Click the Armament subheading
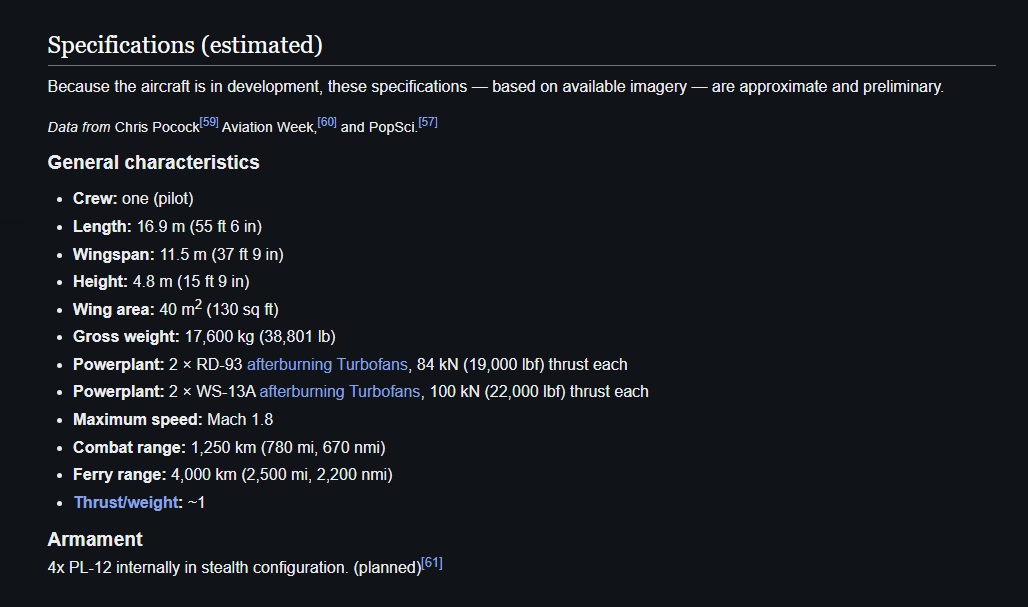The width and height of the screenshot is (1028, 607). click(x=95, y=539)
